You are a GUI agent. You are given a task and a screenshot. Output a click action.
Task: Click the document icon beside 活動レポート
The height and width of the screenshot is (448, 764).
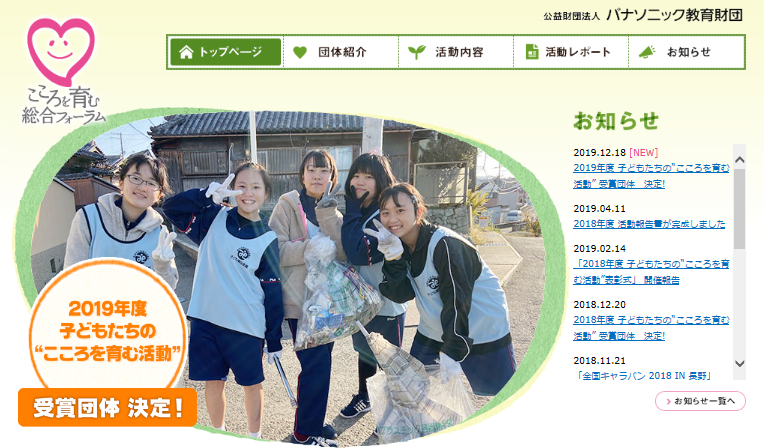pyautogui.click(x=532, y=51)
